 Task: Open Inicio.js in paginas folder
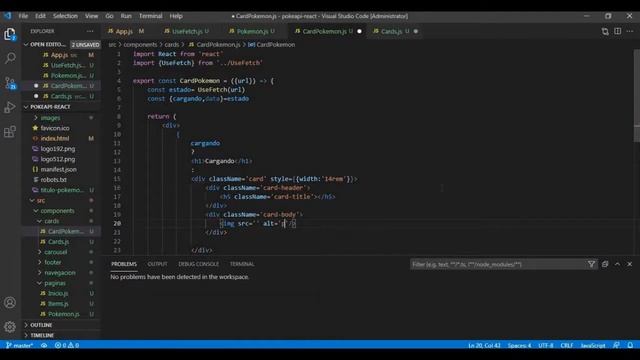click(x=58, y=293)
